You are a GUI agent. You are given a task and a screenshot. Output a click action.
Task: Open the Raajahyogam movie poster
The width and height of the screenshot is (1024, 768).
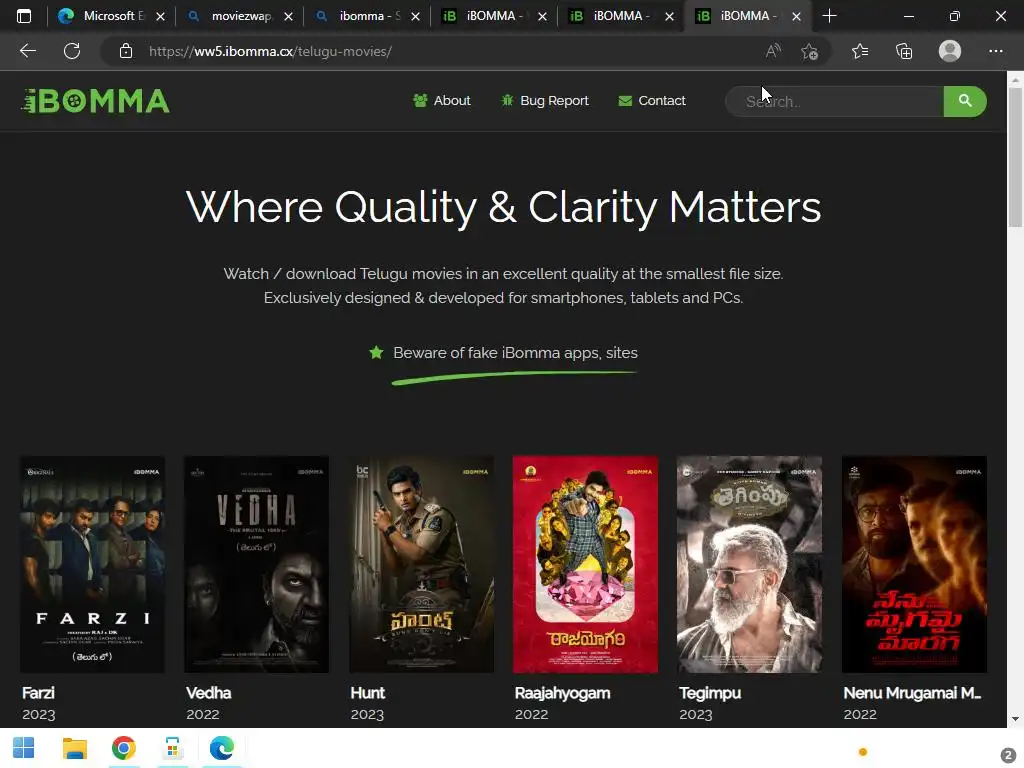(x=585, y=564)
